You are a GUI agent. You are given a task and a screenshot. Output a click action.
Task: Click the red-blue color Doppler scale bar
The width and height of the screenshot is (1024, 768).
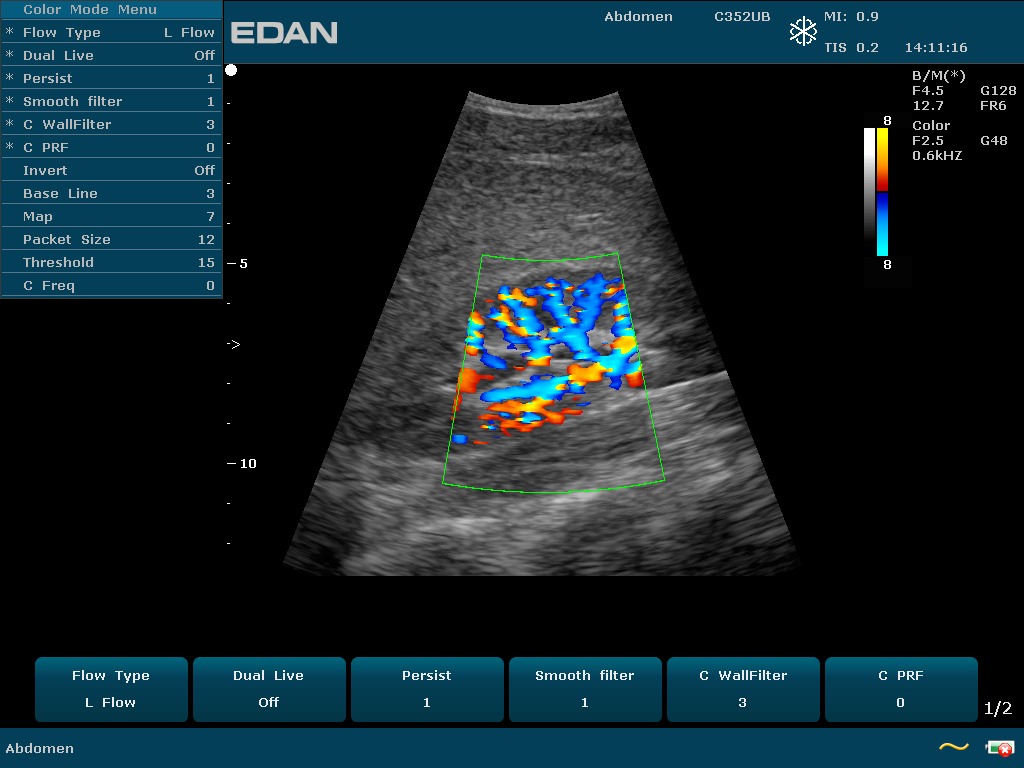pyautogui.click(x=882, y=191)
